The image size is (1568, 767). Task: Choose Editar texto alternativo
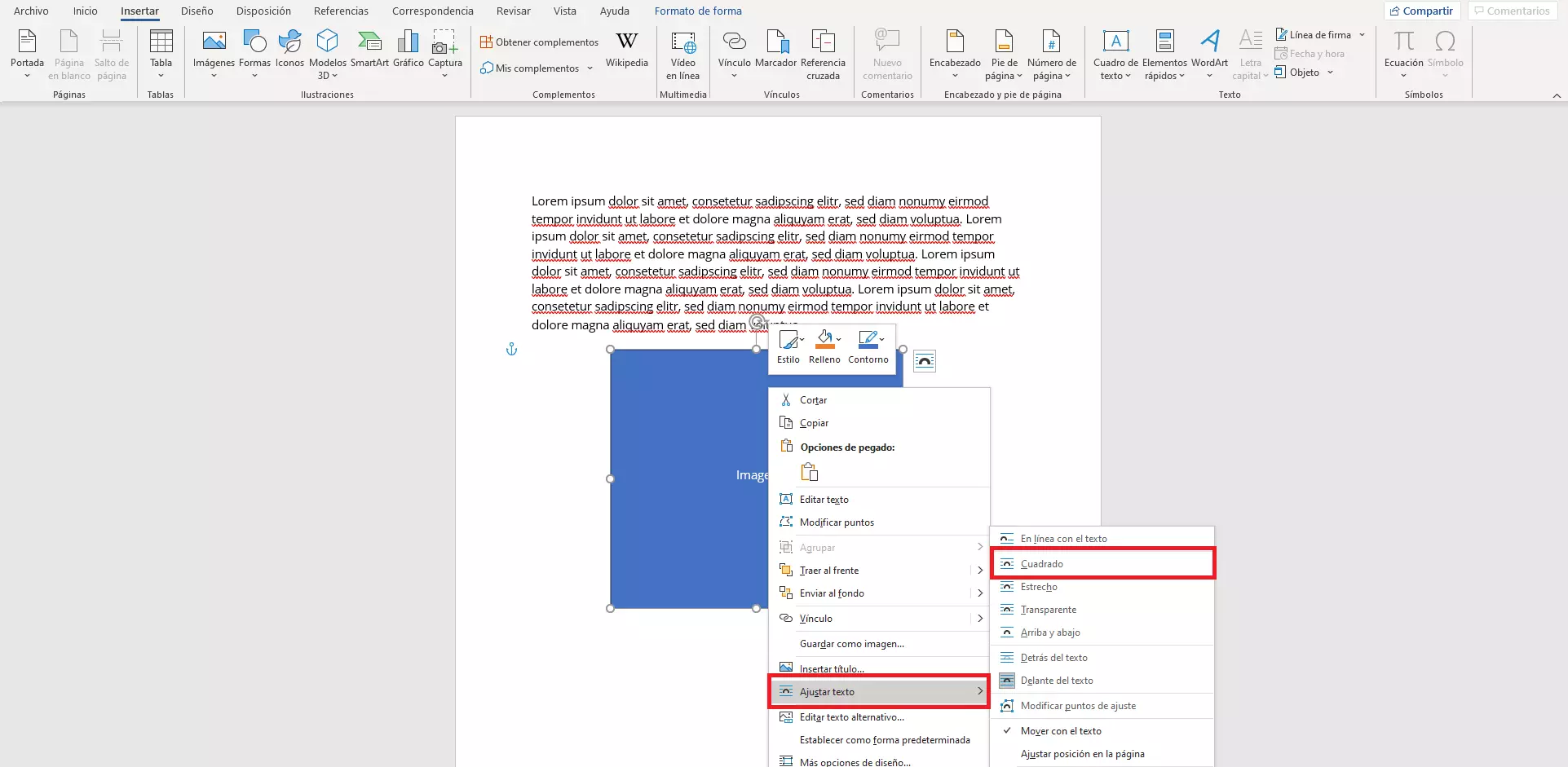pyautogui.click(x=879, y=717)
